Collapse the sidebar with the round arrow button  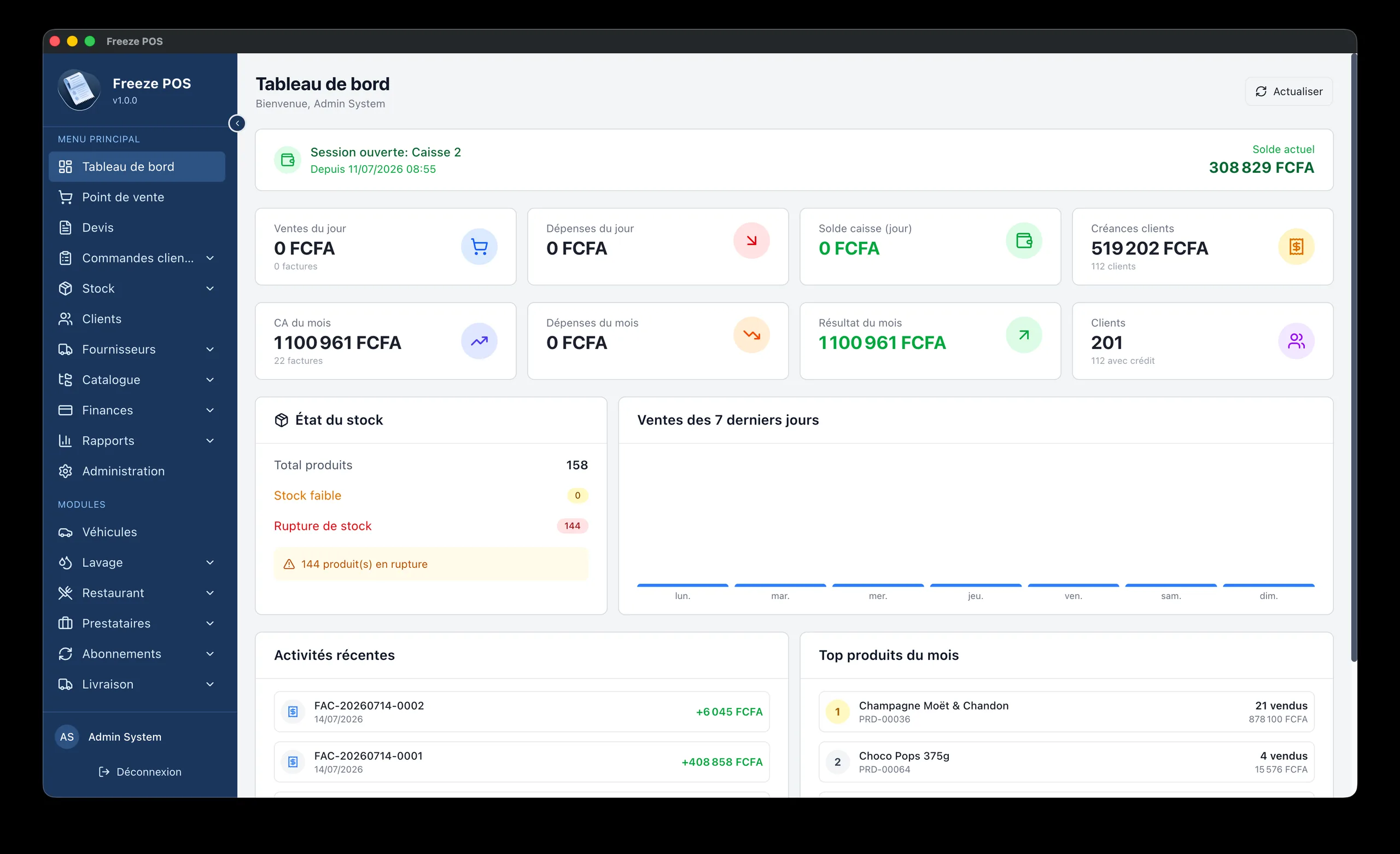tap(237, 124)
